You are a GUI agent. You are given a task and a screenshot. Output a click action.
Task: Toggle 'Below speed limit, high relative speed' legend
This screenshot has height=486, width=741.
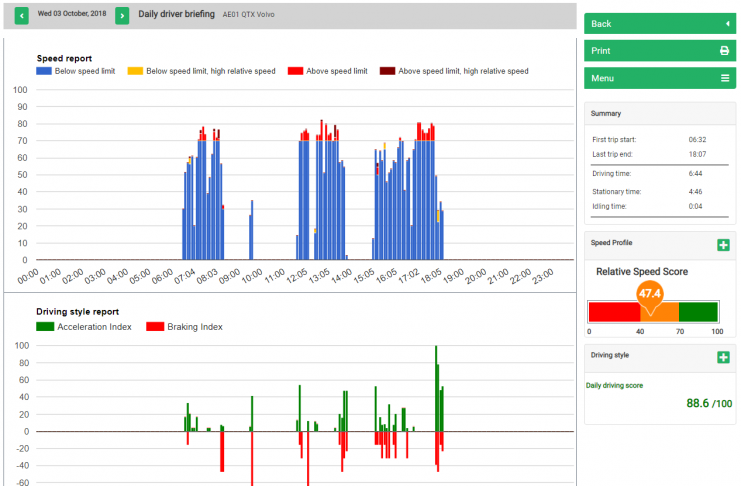click(x=210, y=71)
